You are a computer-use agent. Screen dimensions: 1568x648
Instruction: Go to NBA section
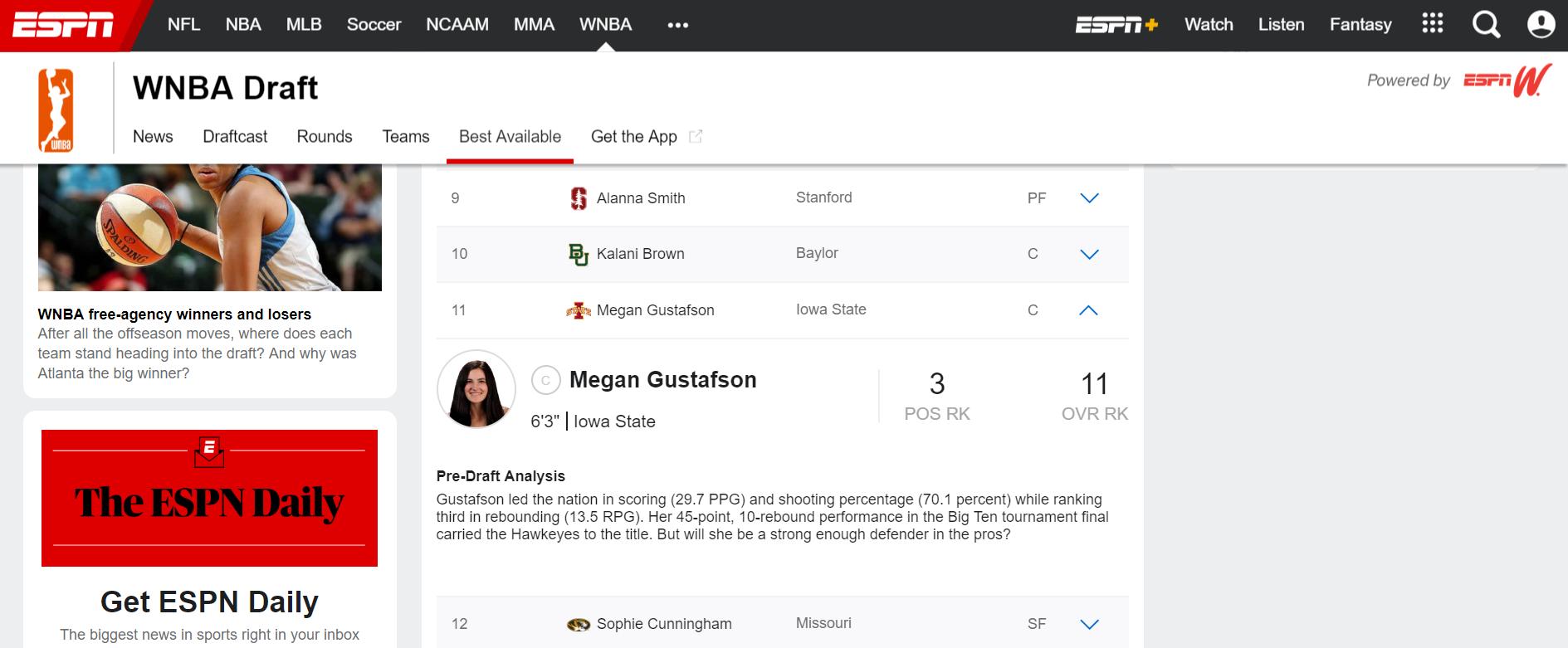click(243, 25)
